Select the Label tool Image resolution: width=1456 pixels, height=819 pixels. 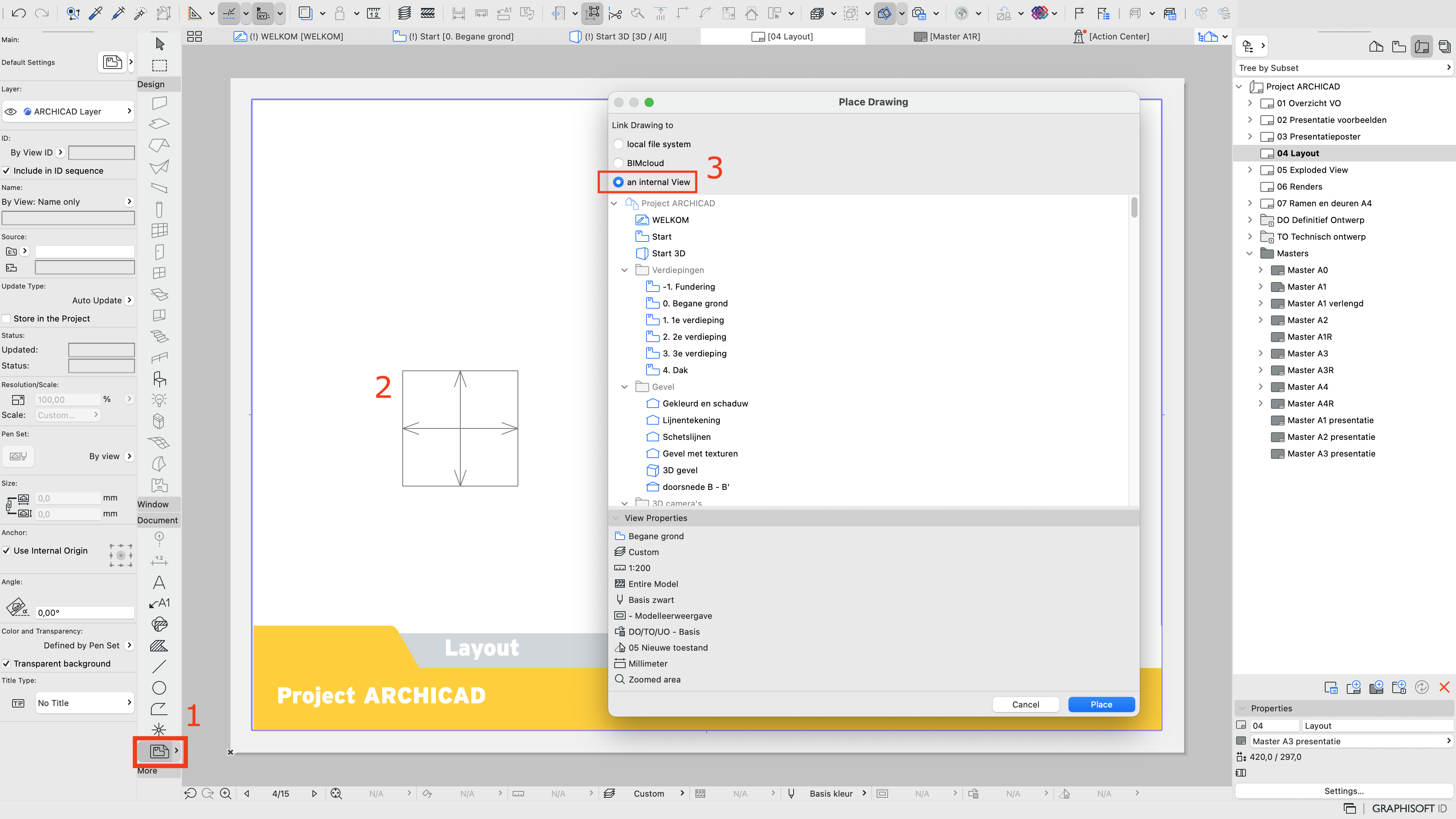[x=159, y=603]
